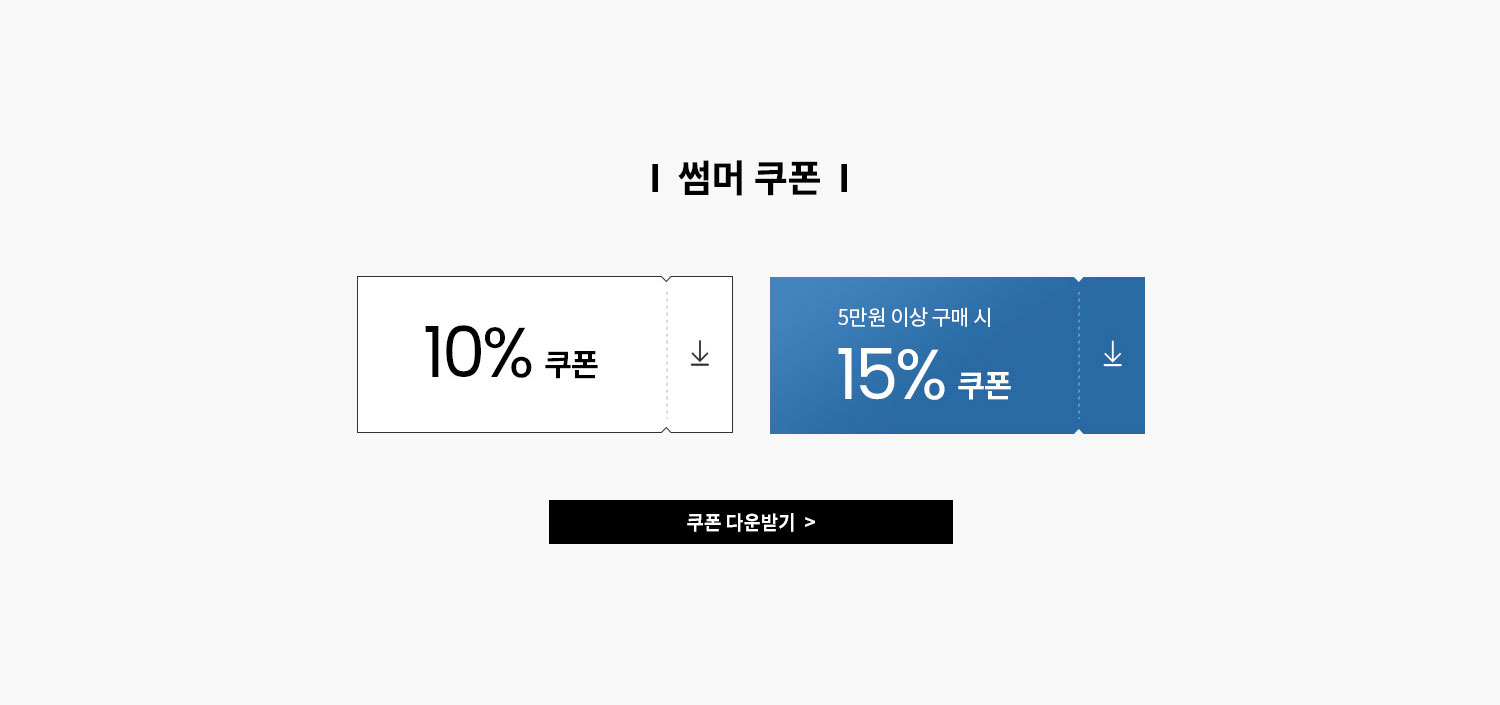Select the blue 15% 쿠폰 card
The width and height of the screenshot is (1500, 705).
[x=957, y=355]
